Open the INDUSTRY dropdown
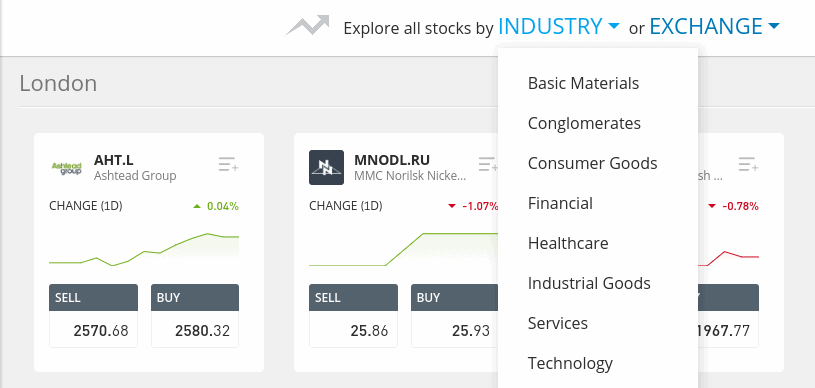 click(x=559, y=26)
